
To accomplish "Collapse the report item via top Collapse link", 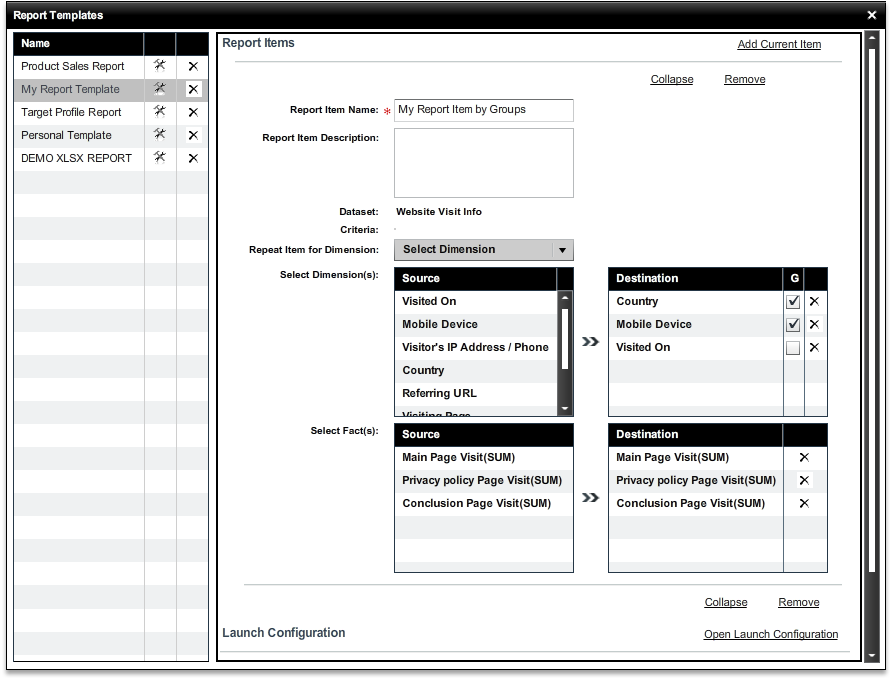I will 671,79.
